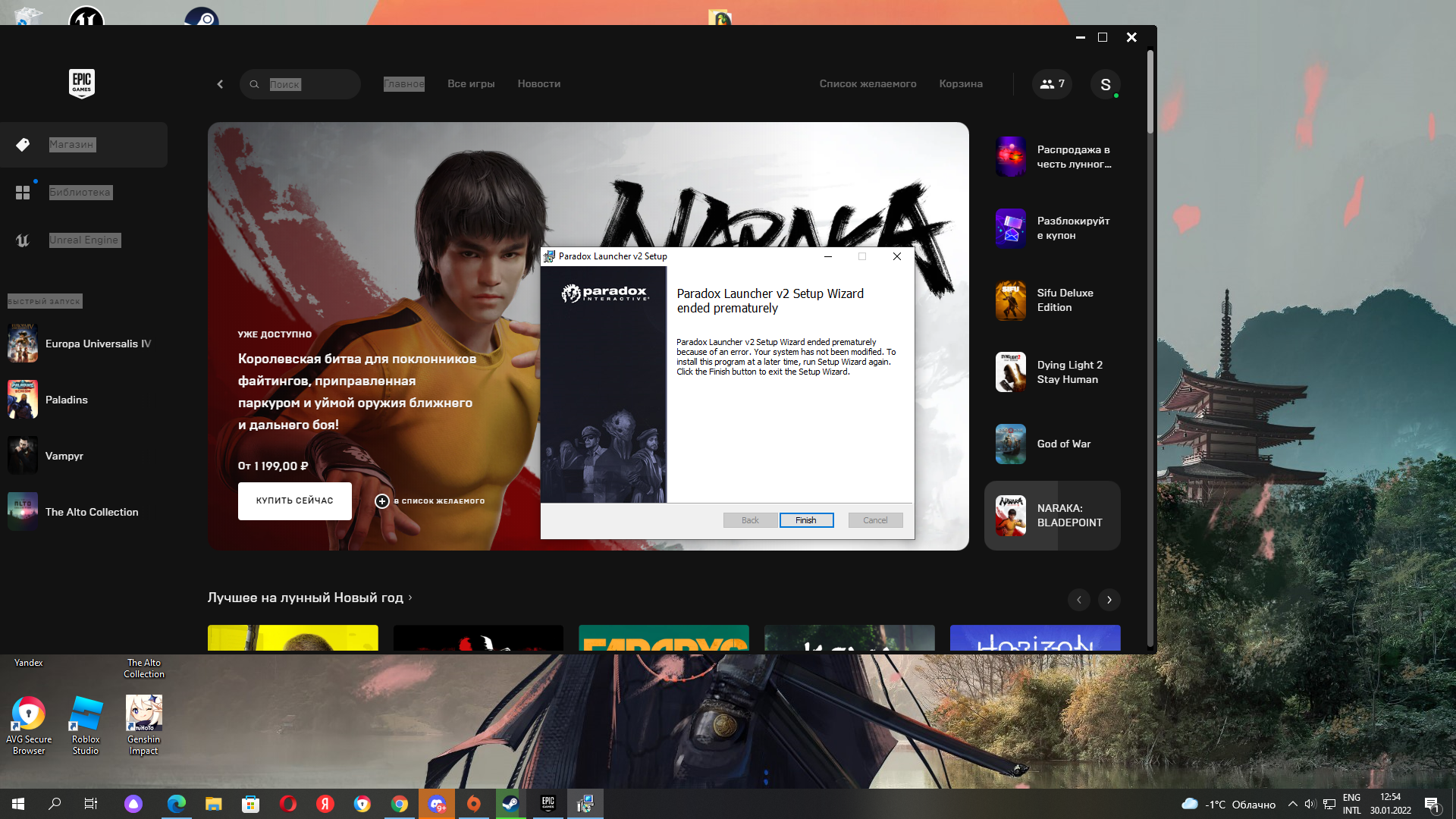Open the S profile avatar menu
1456x819 pixels.
tap(1106, 84)
